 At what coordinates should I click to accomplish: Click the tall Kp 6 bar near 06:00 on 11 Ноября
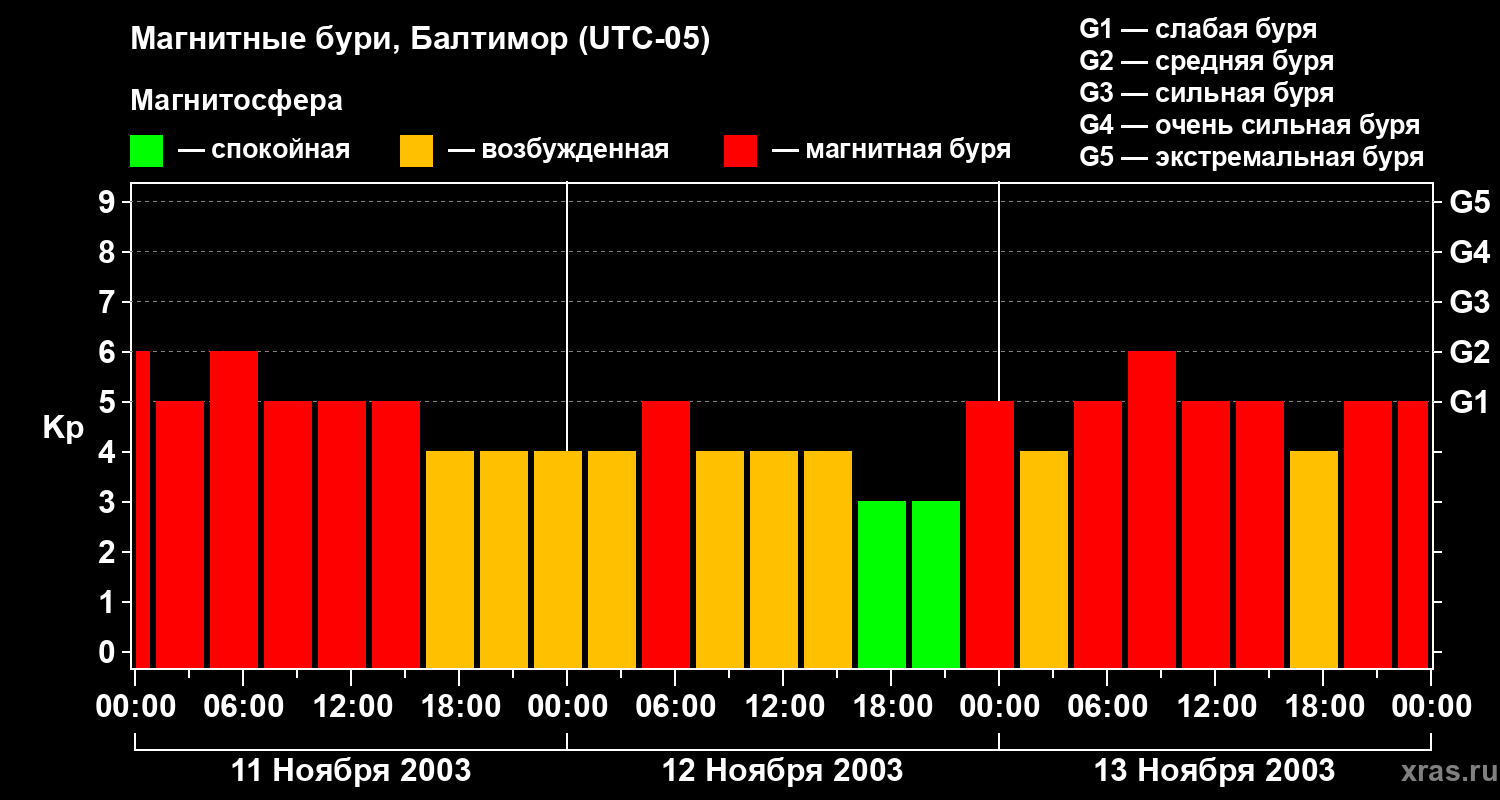coord(234,509)
